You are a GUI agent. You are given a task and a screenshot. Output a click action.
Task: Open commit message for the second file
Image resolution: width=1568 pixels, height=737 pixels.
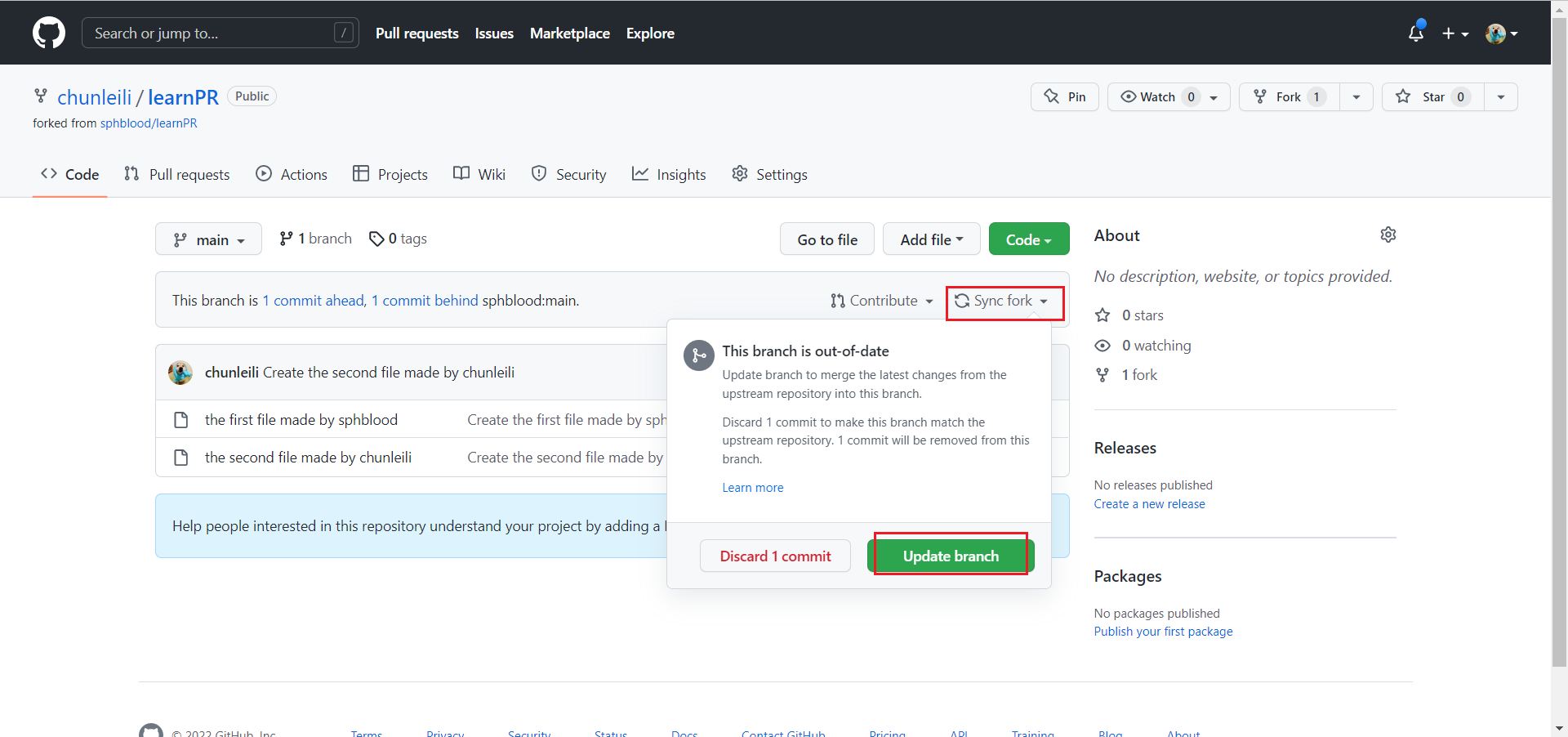(565, 458)
